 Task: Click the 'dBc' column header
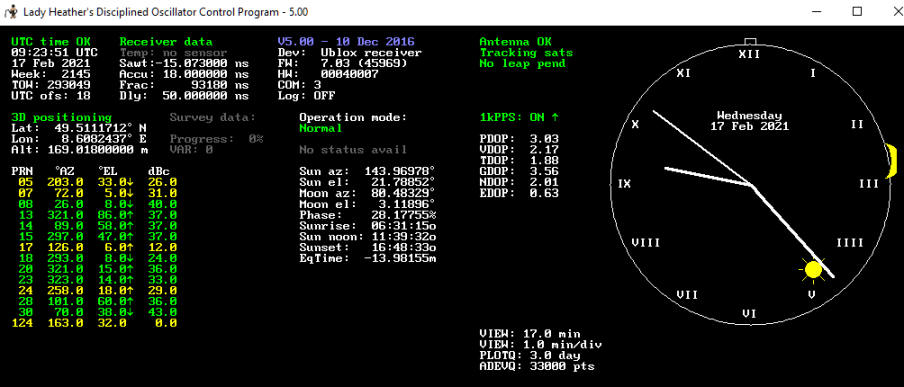pos(159,171)
